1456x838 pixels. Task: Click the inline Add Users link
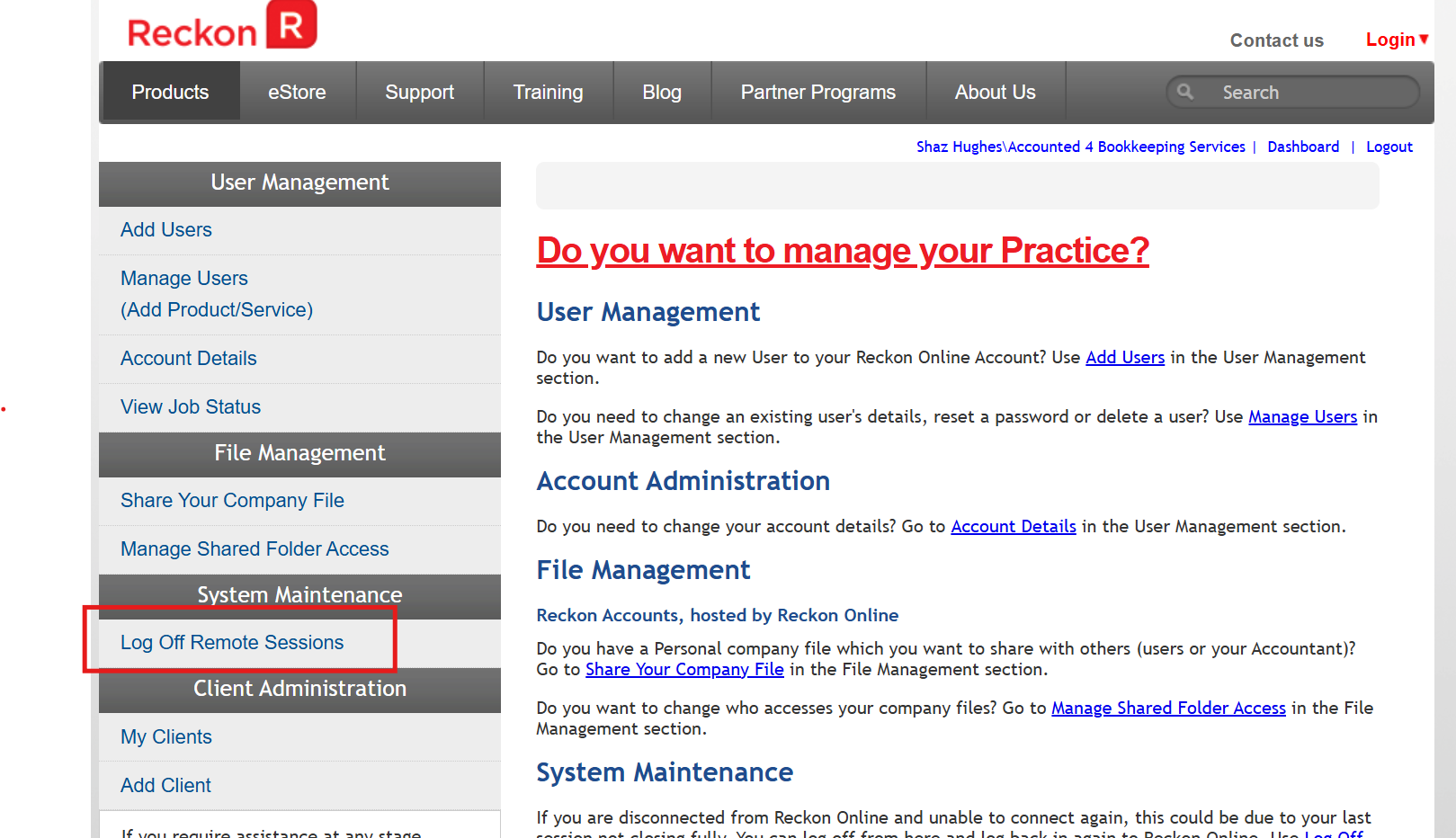1124,357
